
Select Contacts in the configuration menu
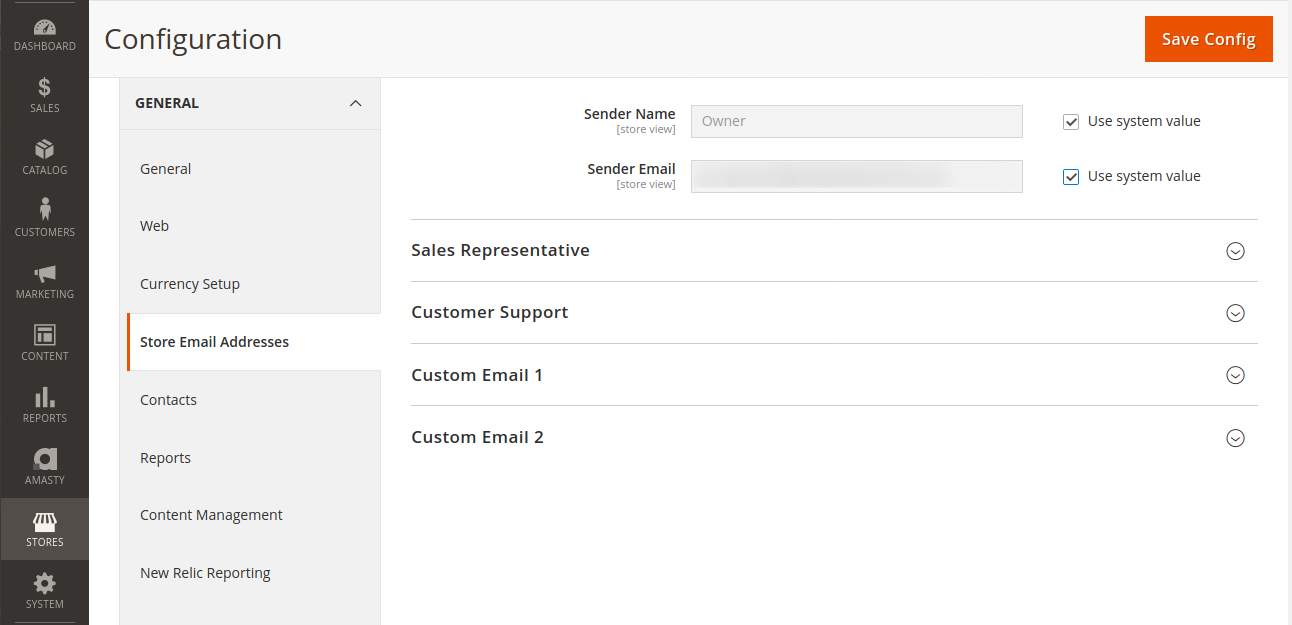168,399
